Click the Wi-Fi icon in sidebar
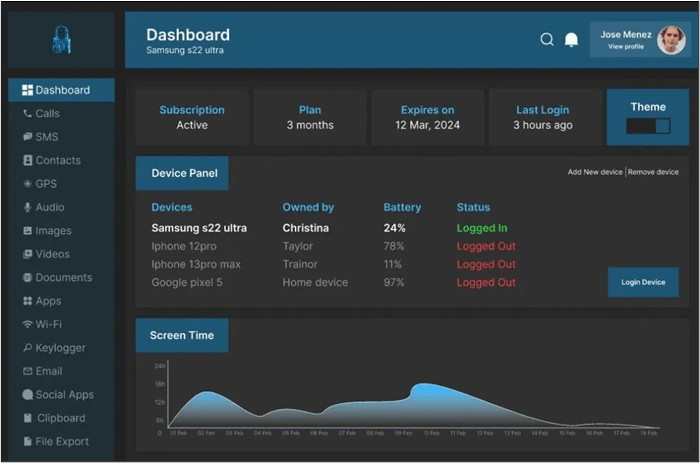Image resolution: width=700 pixels, height=463 pixels. [27, 325]
